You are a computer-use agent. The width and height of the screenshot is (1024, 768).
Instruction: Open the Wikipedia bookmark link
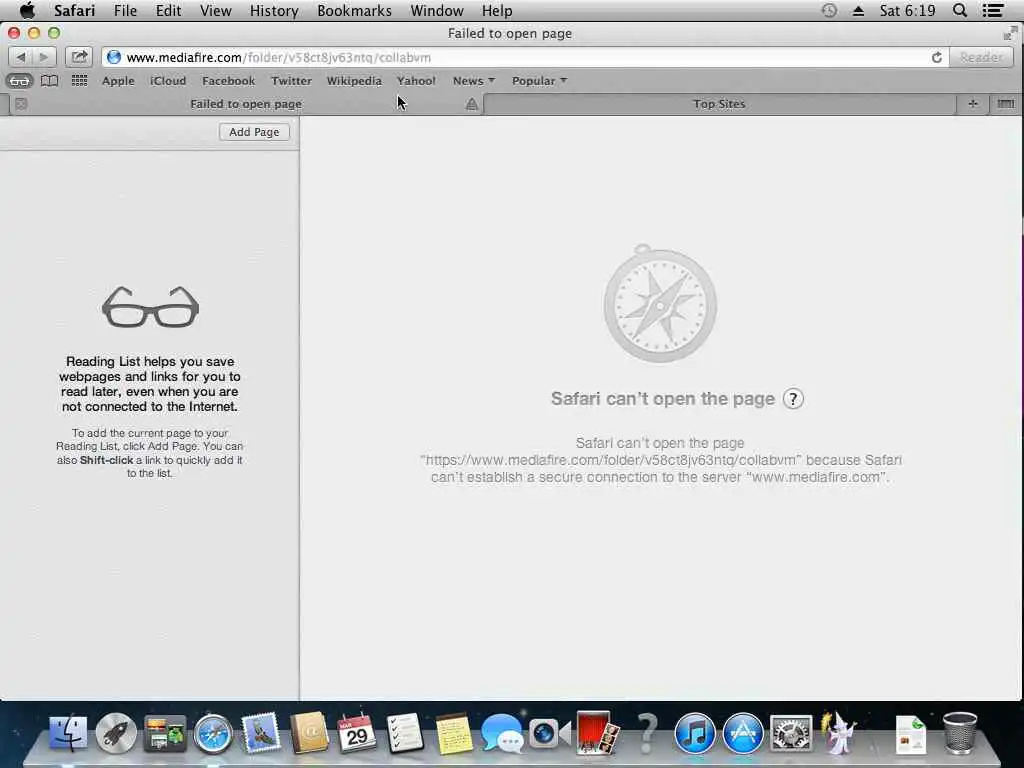click(354, 81)
